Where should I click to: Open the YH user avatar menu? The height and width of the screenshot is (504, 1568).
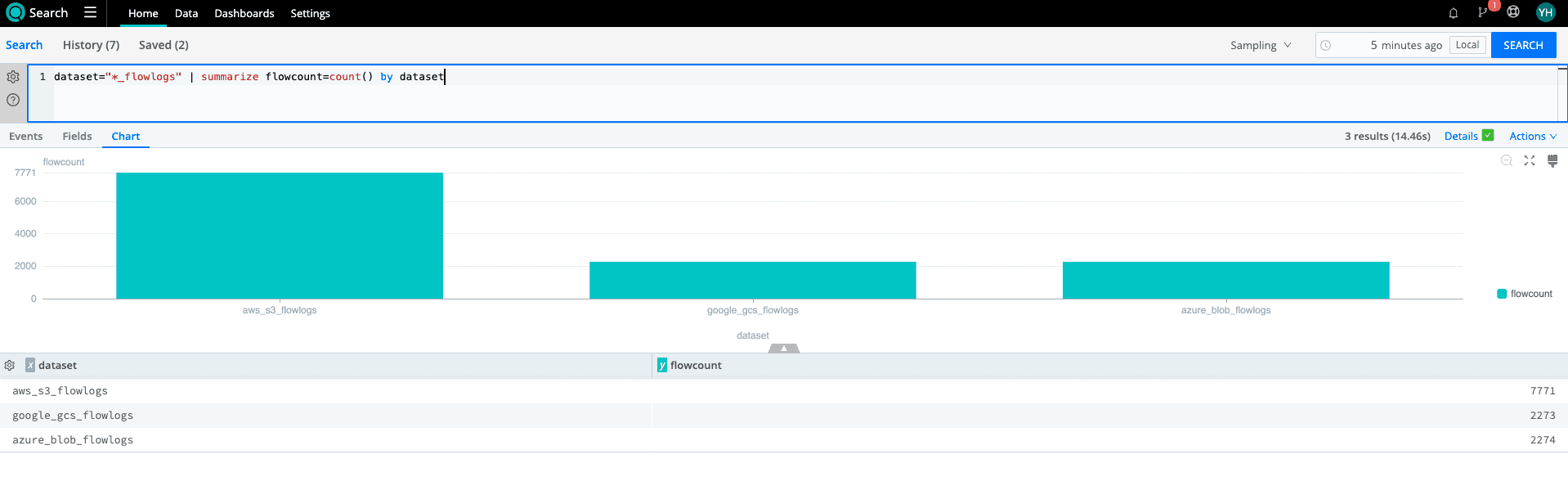pyautogui.click(x=1545, y=12)
